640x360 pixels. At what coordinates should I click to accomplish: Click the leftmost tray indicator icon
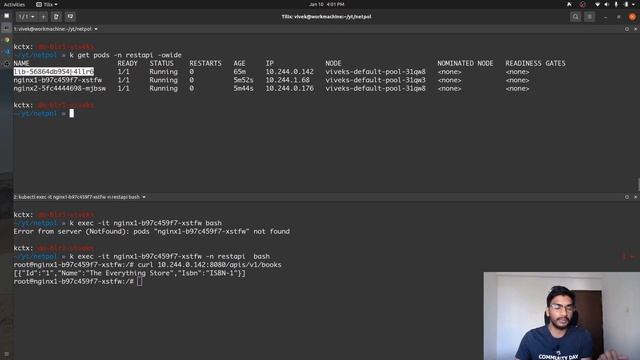tap(569, 4)
